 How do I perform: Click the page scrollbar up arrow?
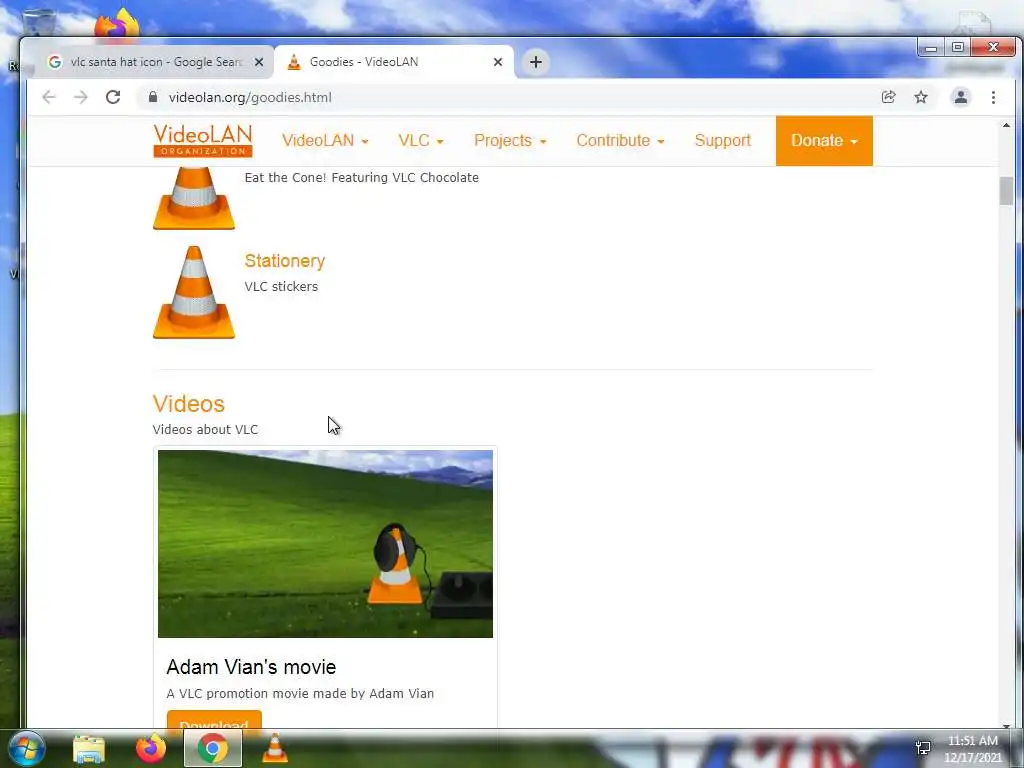[x=1006, y=125]
